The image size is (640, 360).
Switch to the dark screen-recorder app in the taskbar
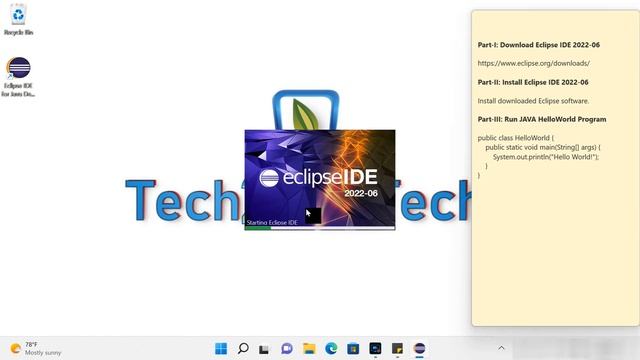click(375, 348)
